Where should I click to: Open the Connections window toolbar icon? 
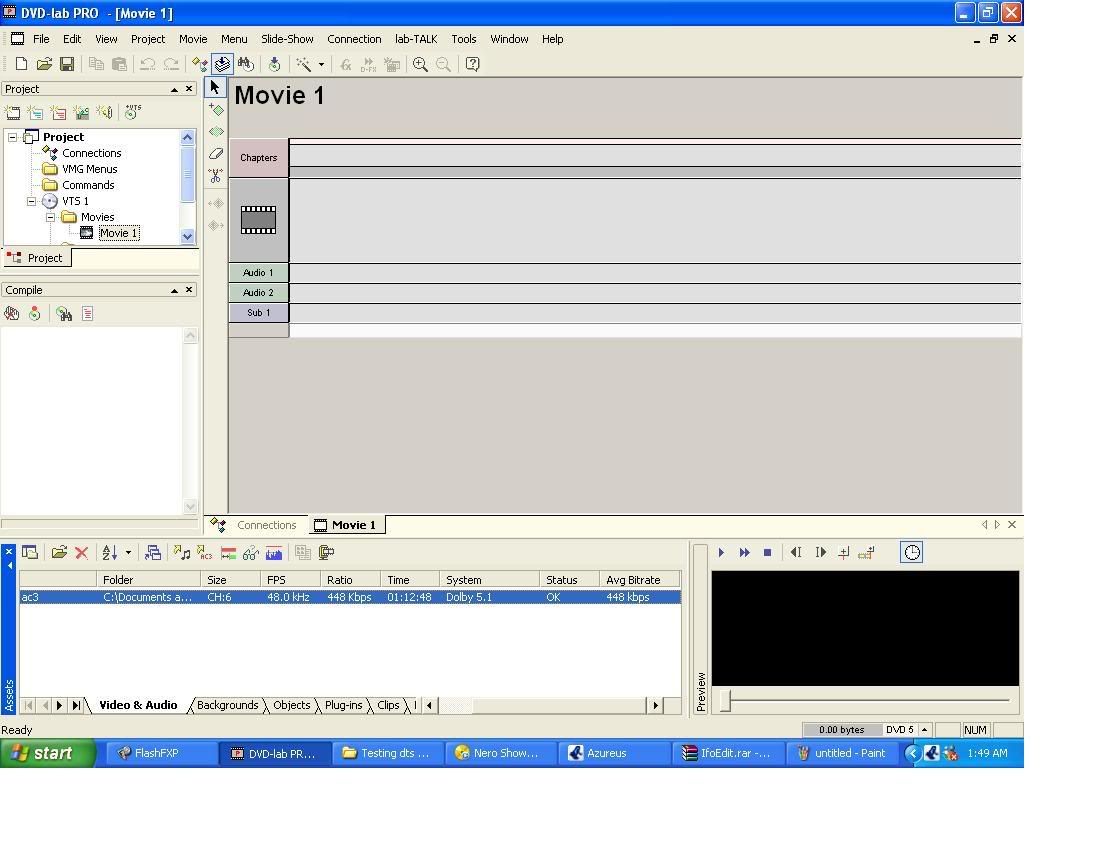pos(200,64)
